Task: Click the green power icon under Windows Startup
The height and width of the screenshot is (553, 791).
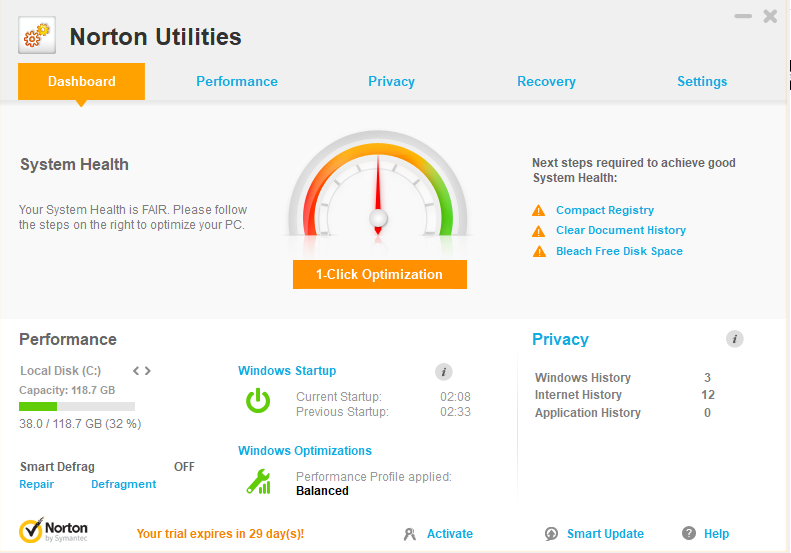Action: (258, 400)
